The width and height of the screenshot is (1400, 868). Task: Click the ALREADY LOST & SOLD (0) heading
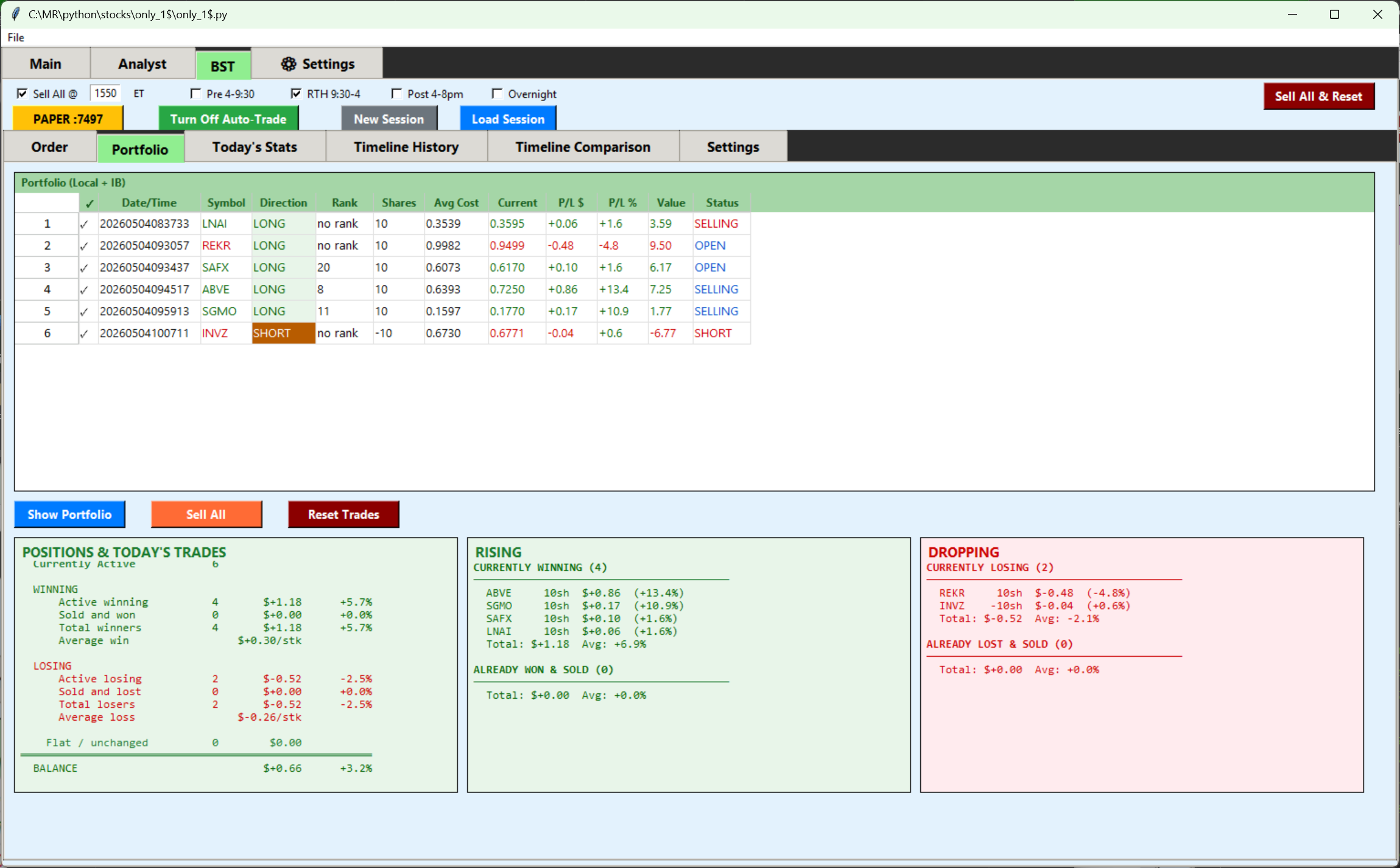click(x=999, y=644)
